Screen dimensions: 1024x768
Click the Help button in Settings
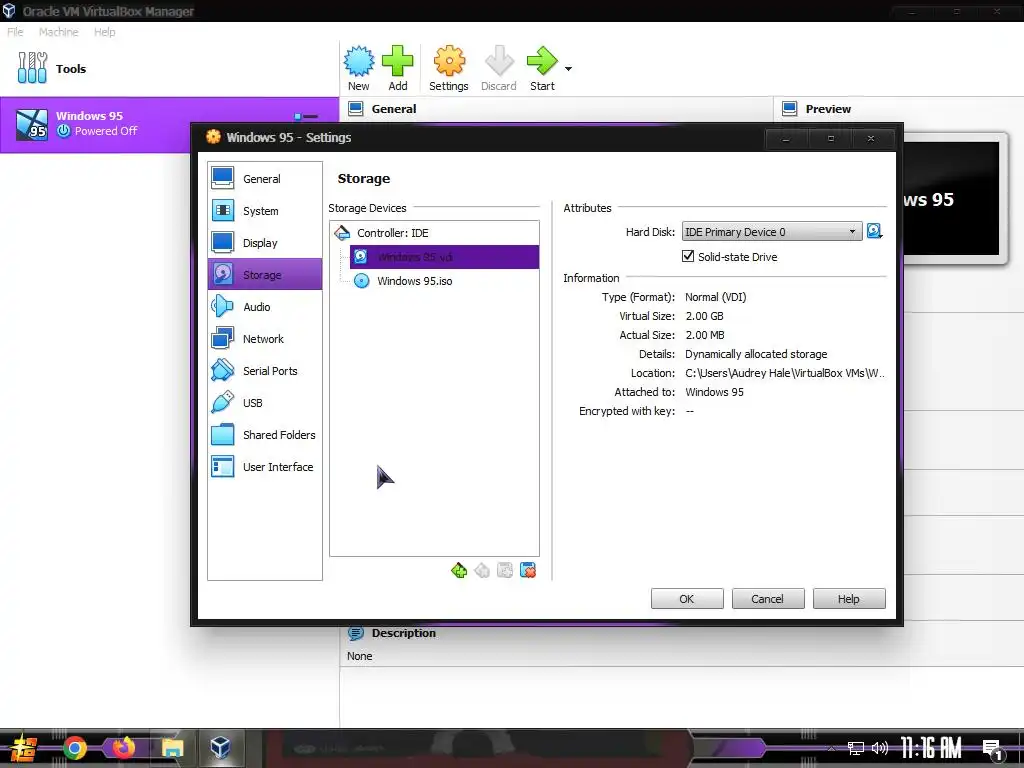849,599
